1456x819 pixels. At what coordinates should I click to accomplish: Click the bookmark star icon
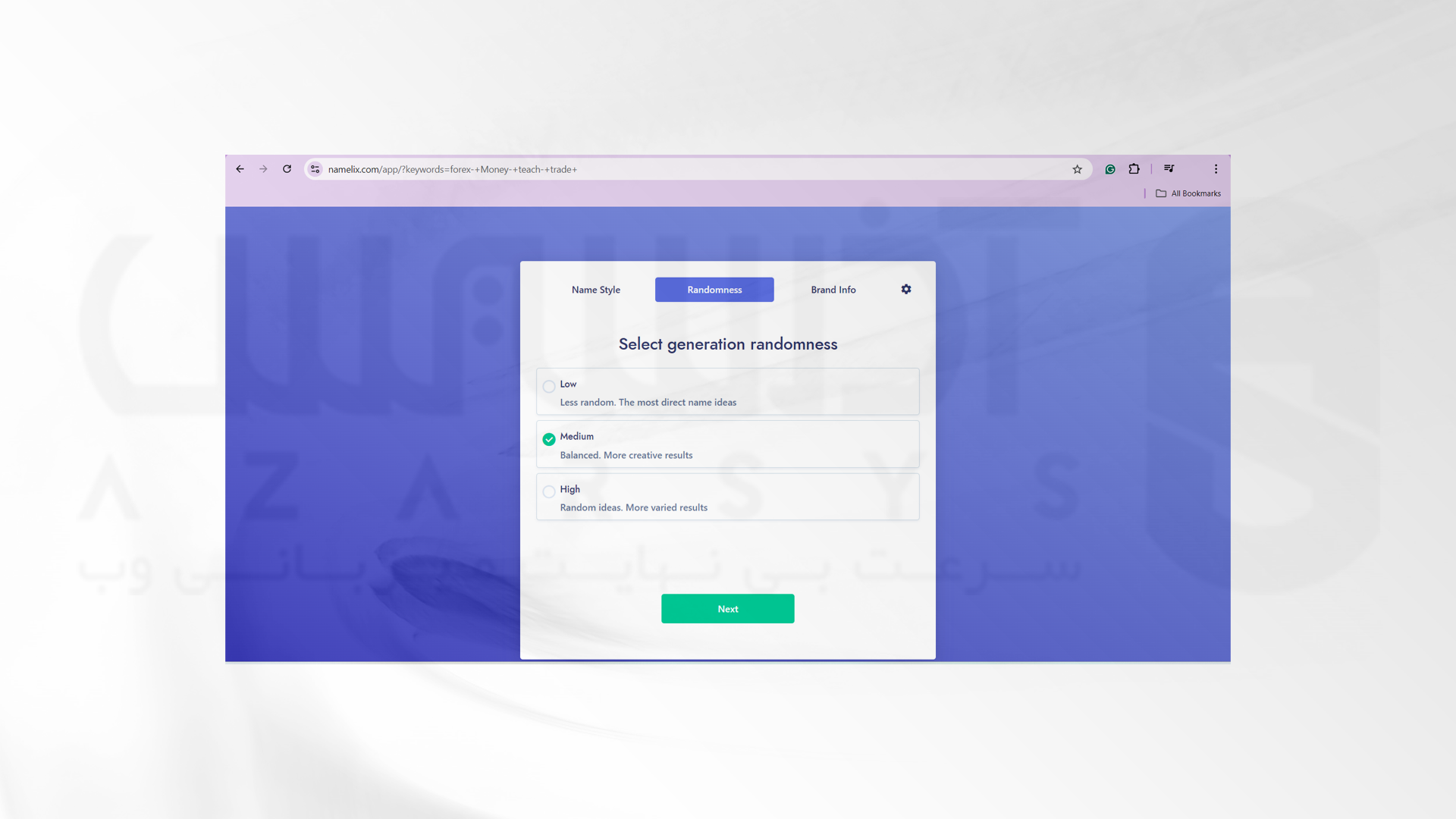pyautogui.click(x=1077, y=168)
